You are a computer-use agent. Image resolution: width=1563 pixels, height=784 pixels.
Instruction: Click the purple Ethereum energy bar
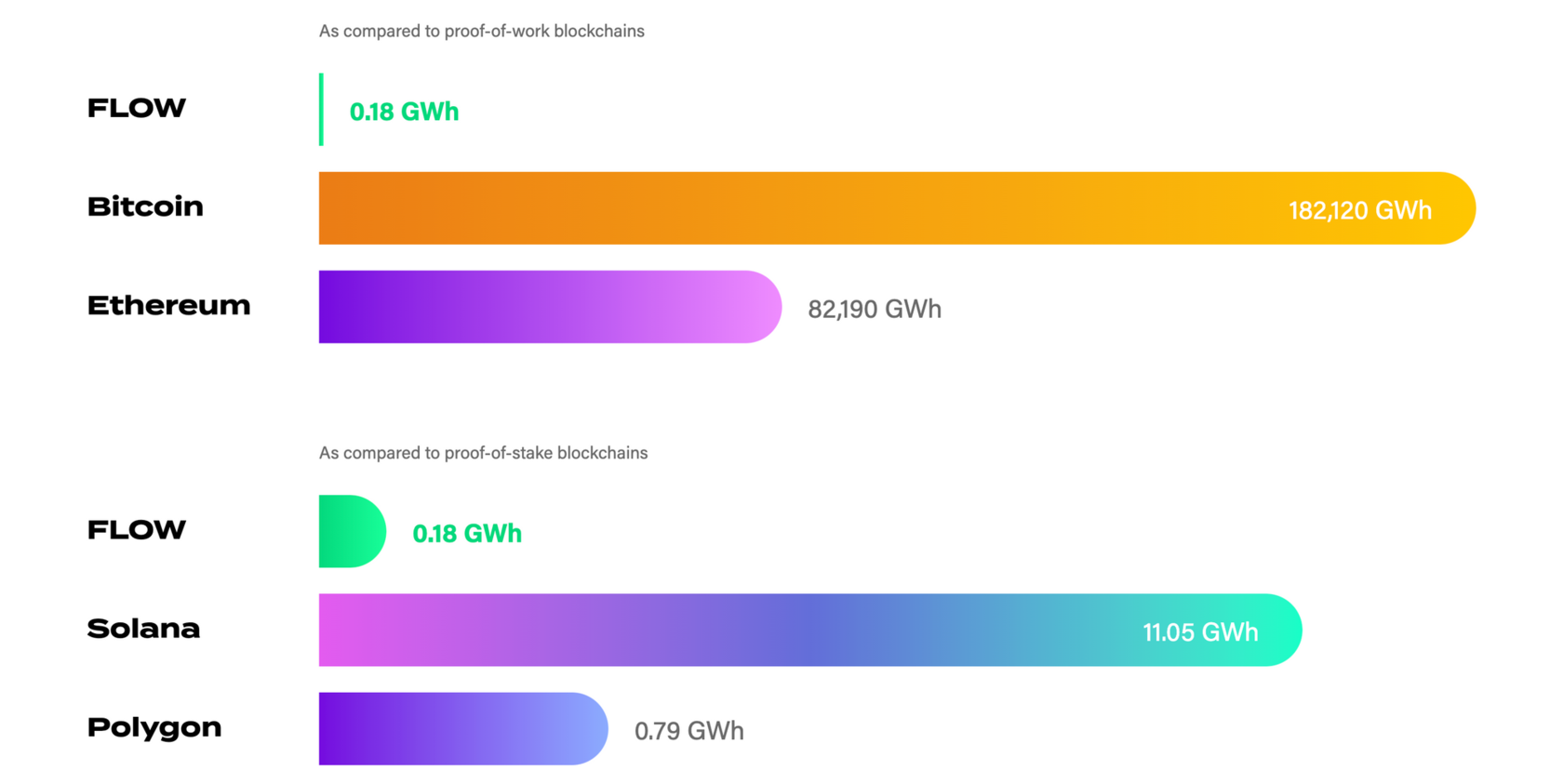point(550,307)
